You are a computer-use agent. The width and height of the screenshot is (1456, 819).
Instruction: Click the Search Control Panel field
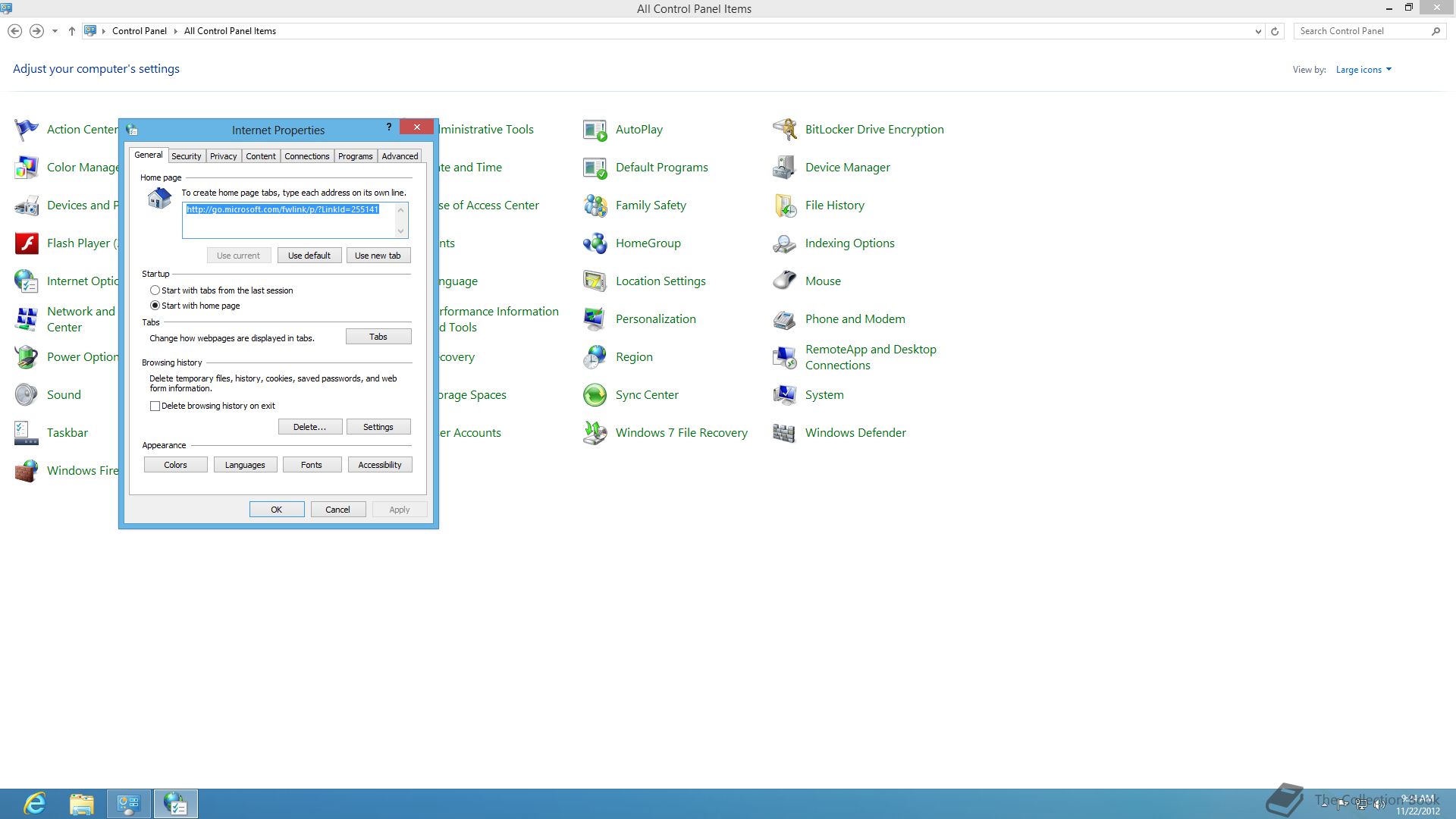1361,31
